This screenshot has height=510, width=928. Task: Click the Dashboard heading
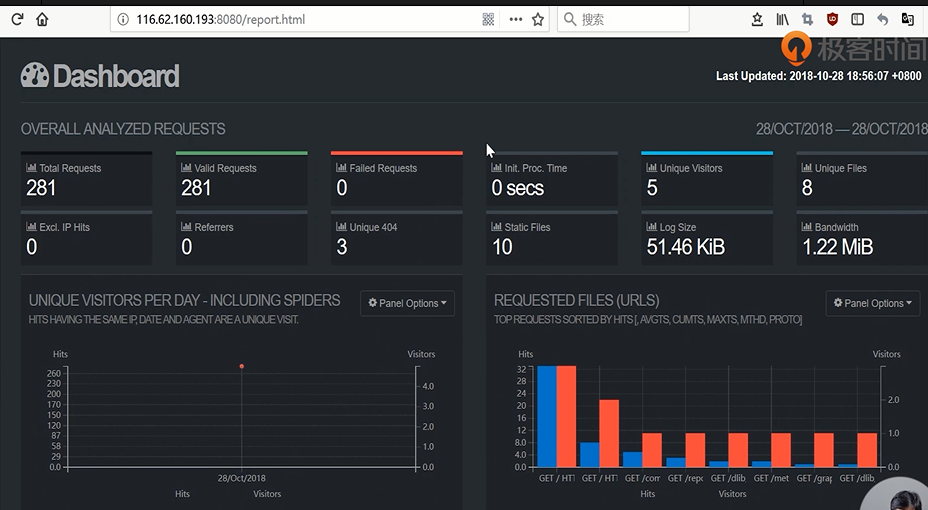(x=116, y=76)
